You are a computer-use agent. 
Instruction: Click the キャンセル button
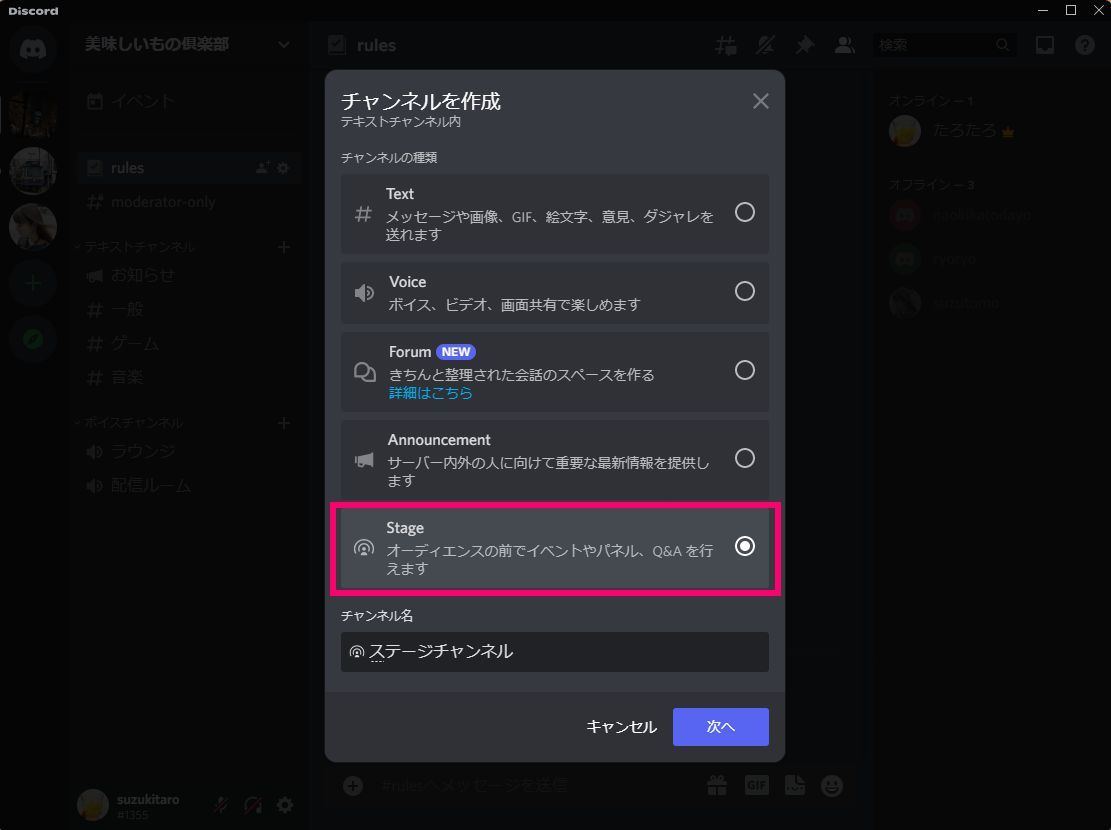pos(621,727)
